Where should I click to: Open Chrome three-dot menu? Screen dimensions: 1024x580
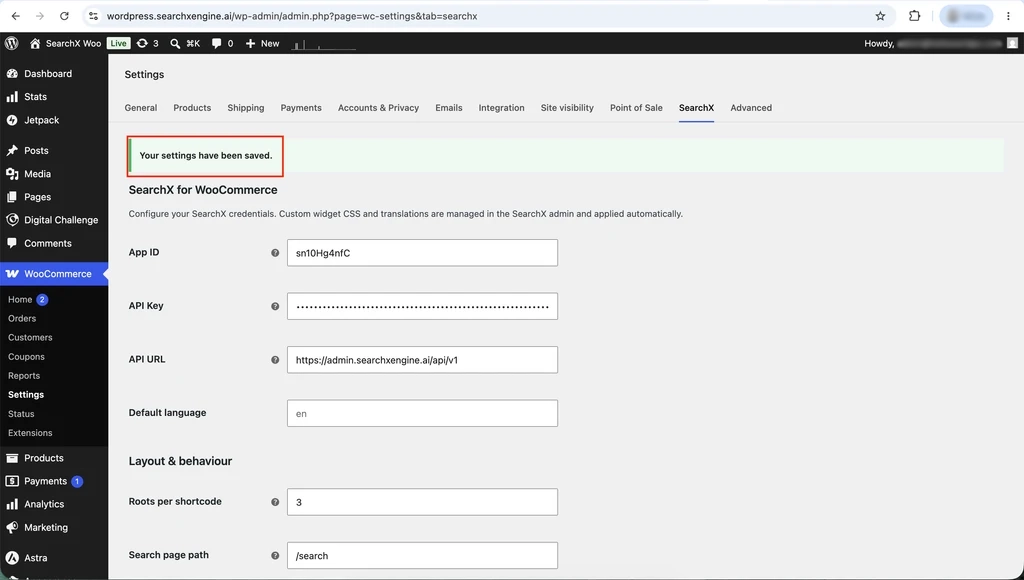point(1008,16)
